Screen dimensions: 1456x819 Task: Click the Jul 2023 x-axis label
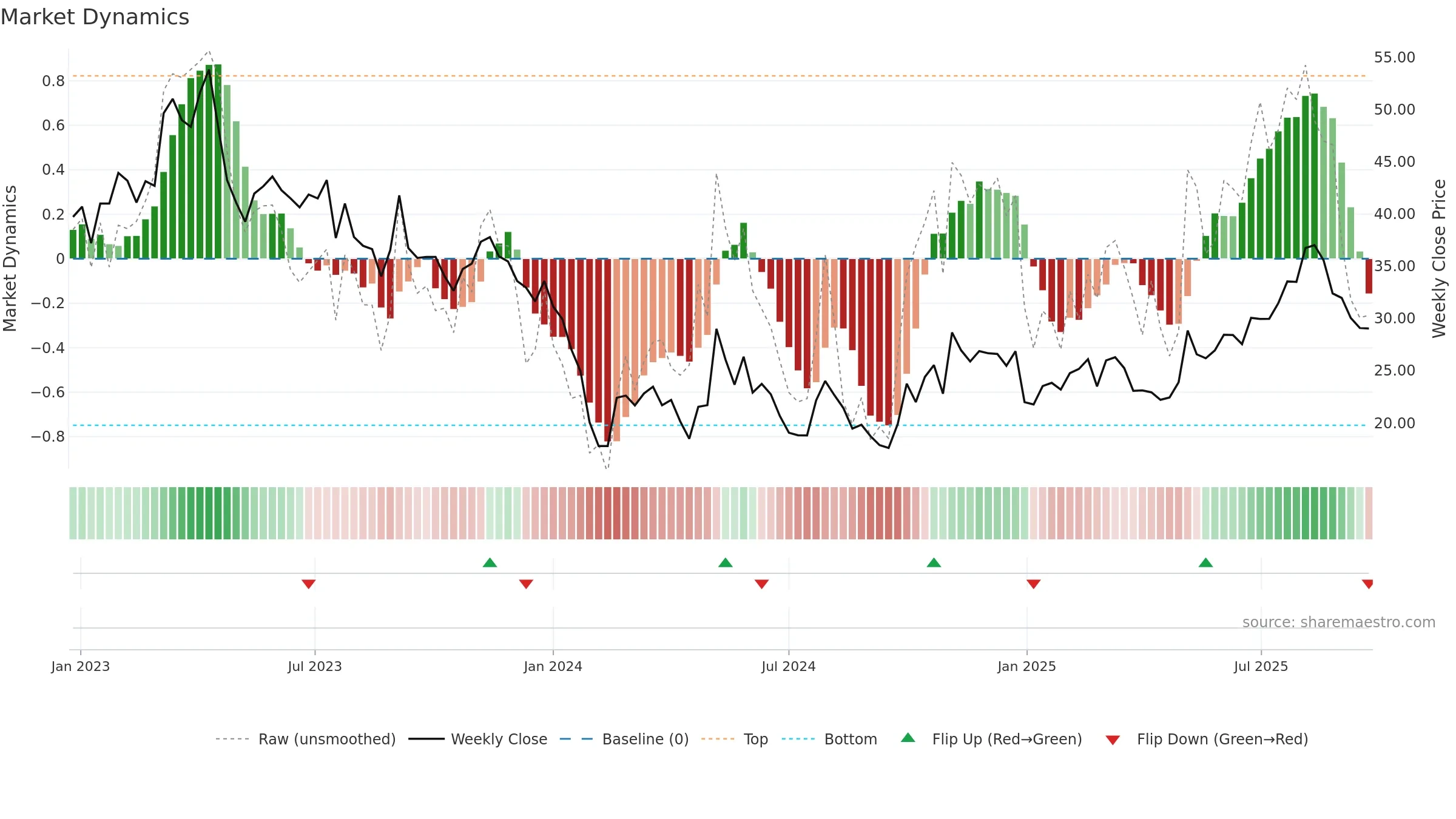click(x=315, y=666)
